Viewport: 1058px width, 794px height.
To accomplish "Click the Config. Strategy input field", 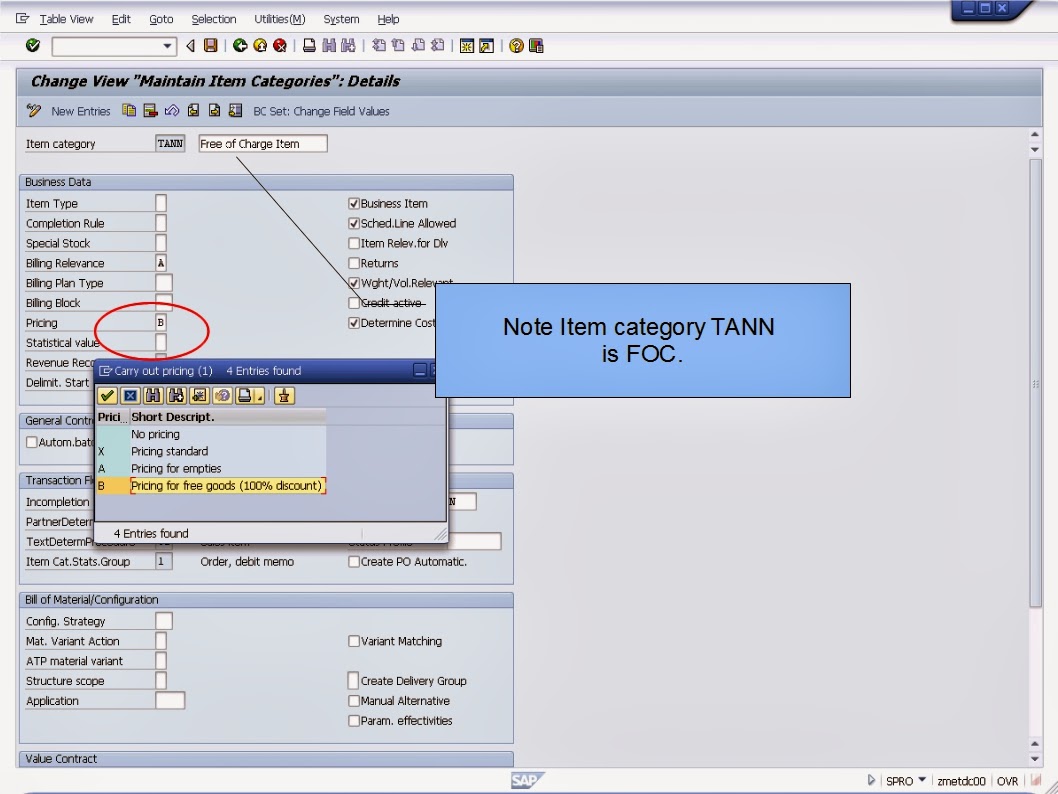I will (163, 621).
